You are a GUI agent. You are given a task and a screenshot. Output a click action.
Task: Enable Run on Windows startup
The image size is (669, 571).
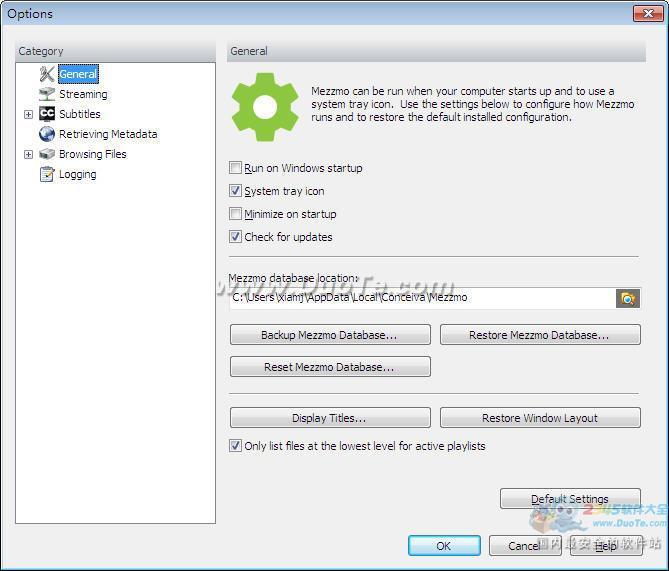click(x=235, y=168)
